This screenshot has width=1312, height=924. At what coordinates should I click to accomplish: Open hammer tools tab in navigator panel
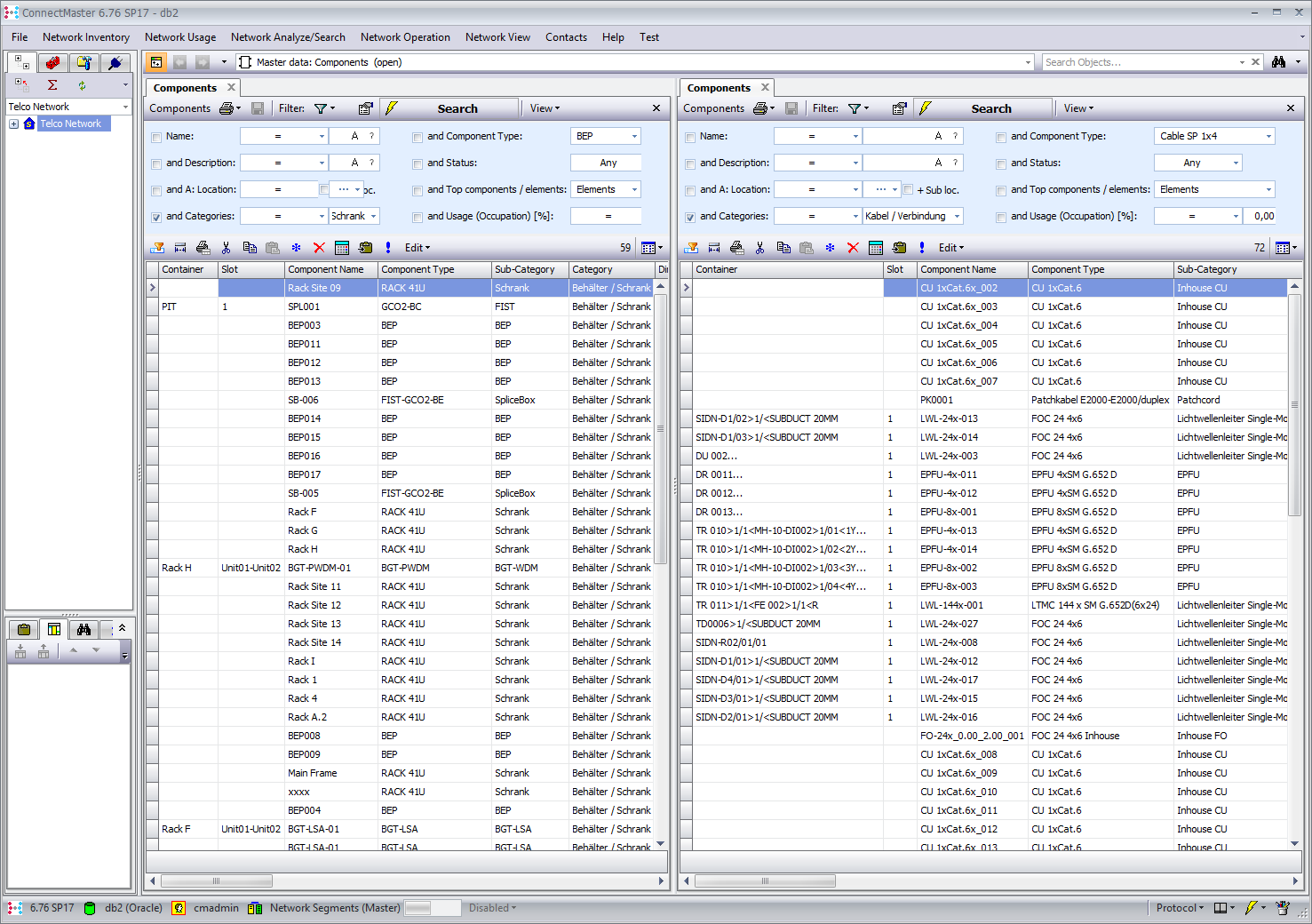click(x=84, y=62)
